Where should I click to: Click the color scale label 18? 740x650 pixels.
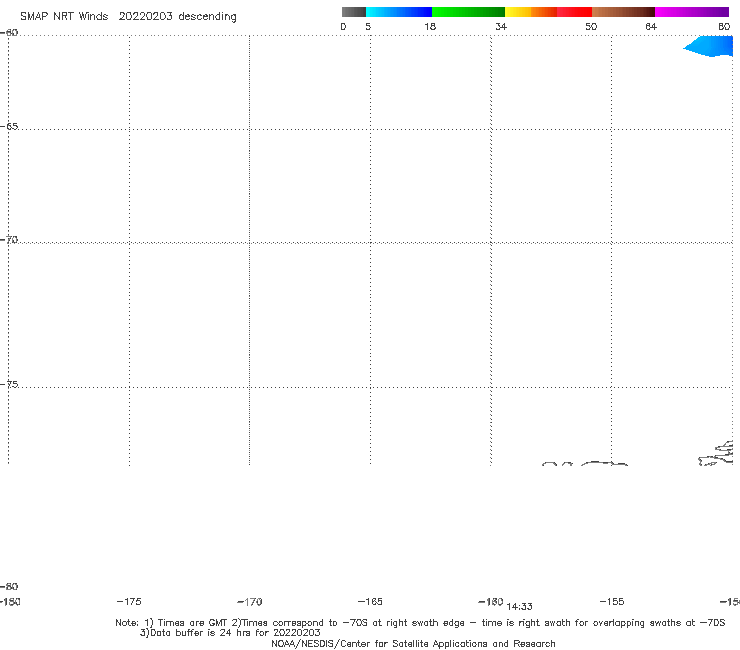tap(430, 26)
